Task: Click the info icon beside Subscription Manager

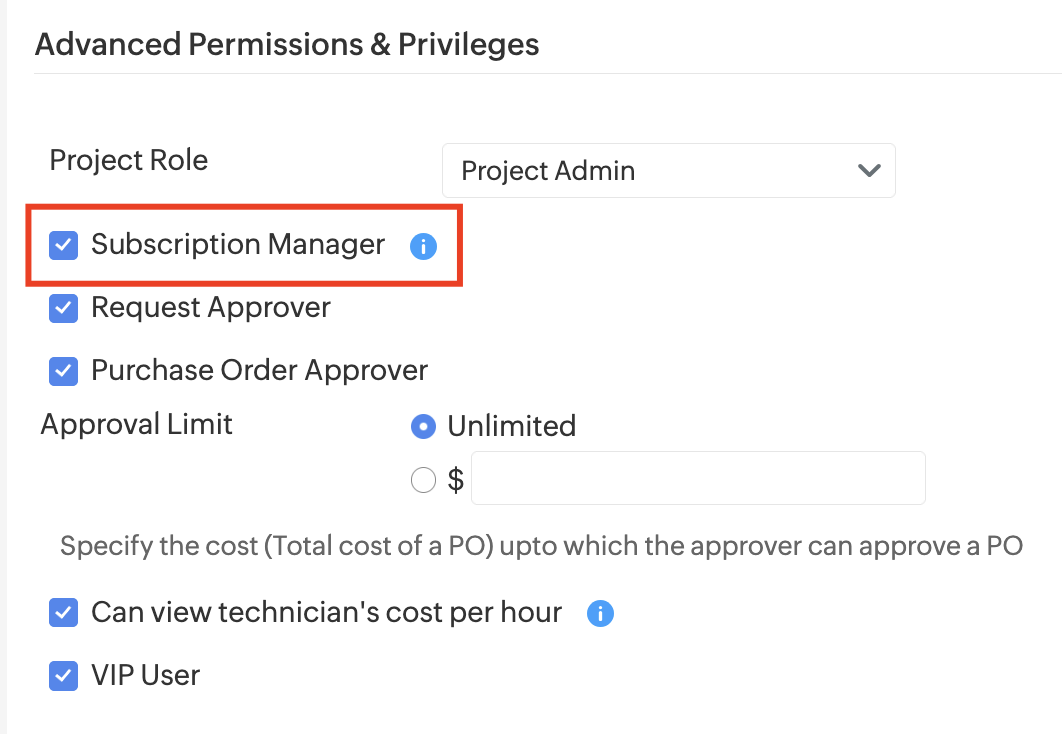Action: pos(423,246)
